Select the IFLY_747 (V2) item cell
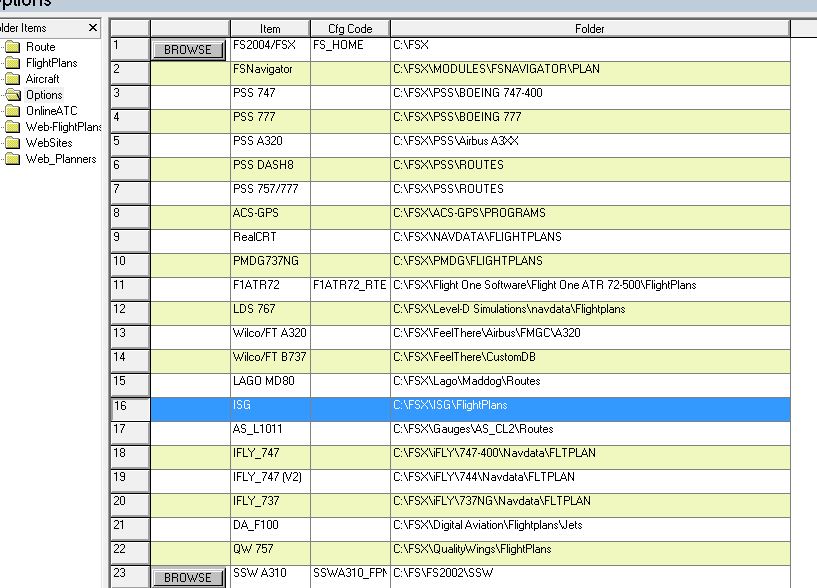Screen dimensions: 817x588 tap(270, 481)
